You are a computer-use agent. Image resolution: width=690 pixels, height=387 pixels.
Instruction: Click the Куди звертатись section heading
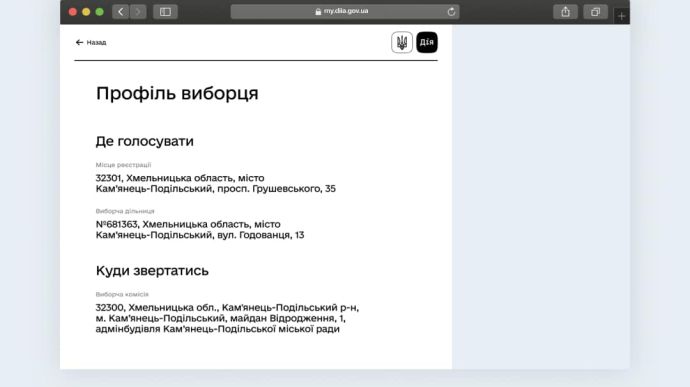152,270
